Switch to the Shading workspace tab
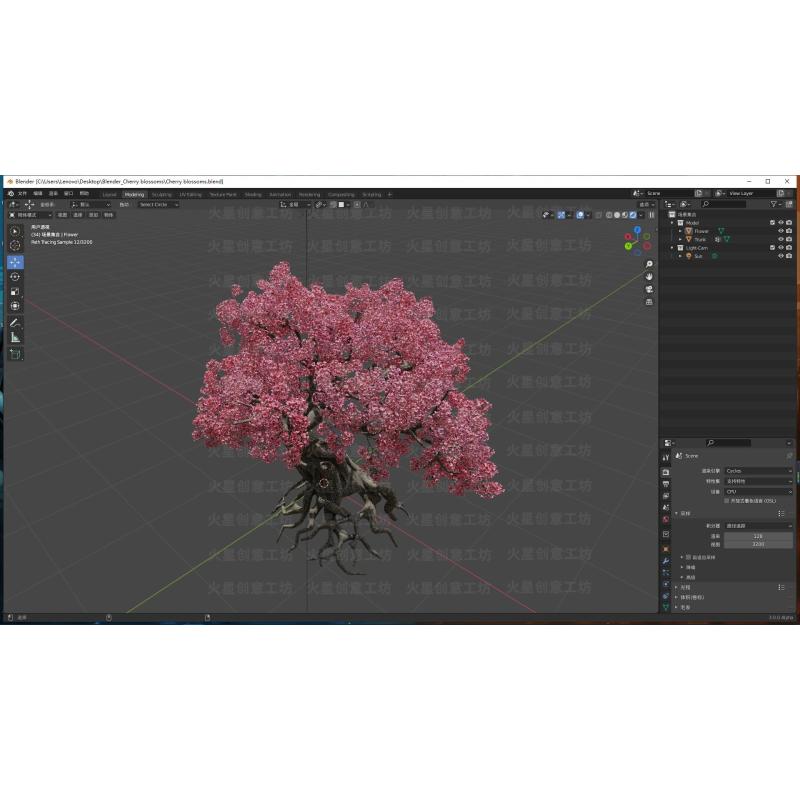Image resolution: width=800 pixels, height=800 pixels. pos(253,194)
